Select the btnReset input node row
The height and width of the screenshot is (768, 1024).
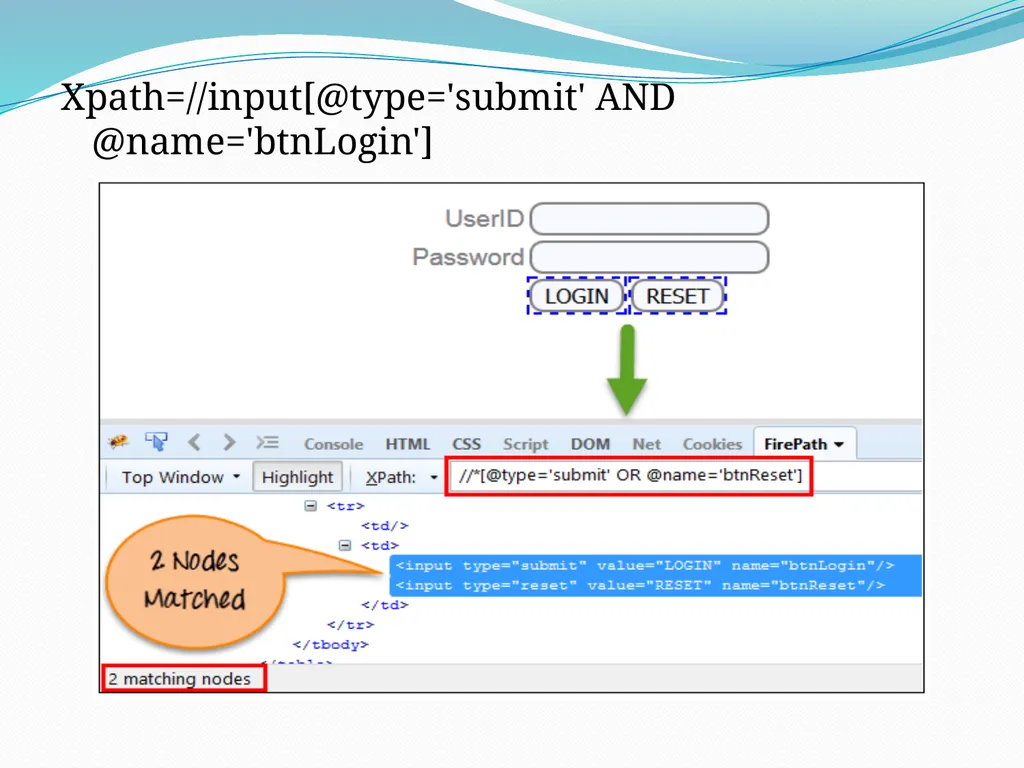click(x=655, y=586)
